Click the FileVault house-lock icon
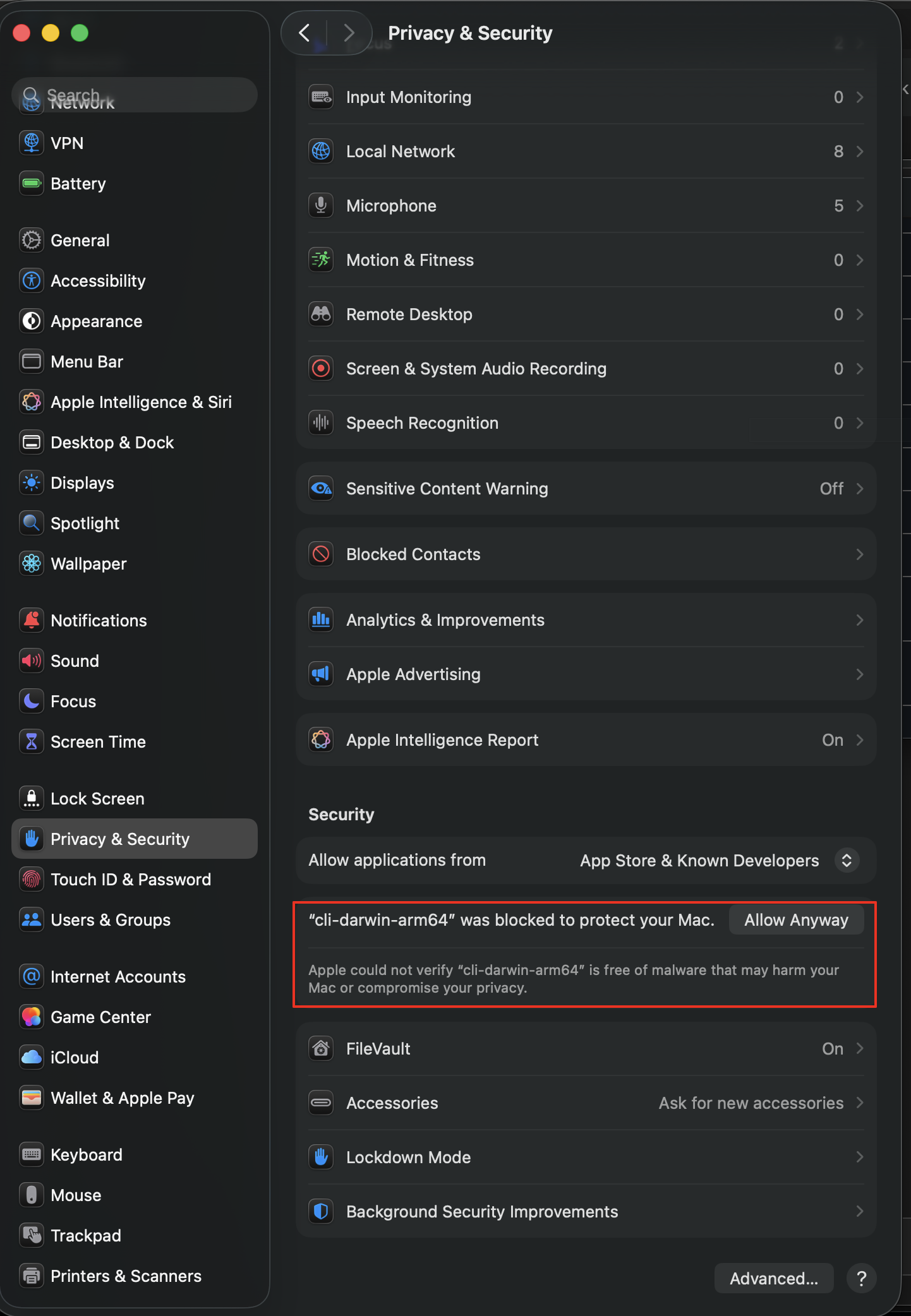The width and height of the screenshot is (911, 1316). (321, 1049)
